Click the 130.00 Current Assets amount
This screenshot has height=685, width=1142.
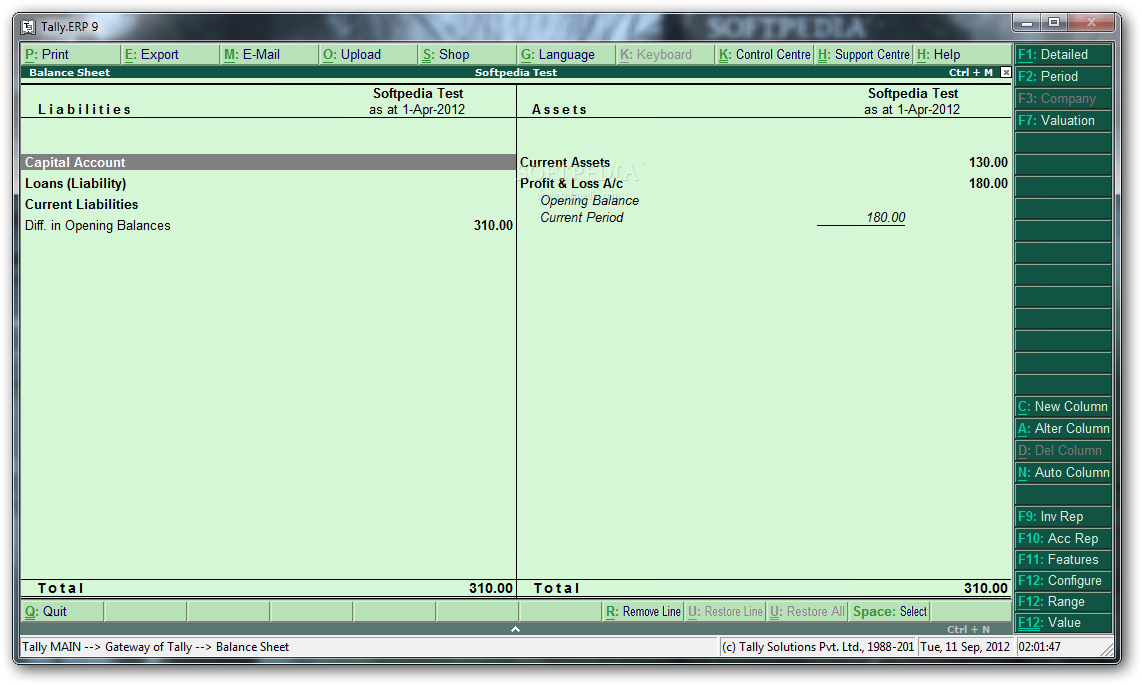coord(988,162)
